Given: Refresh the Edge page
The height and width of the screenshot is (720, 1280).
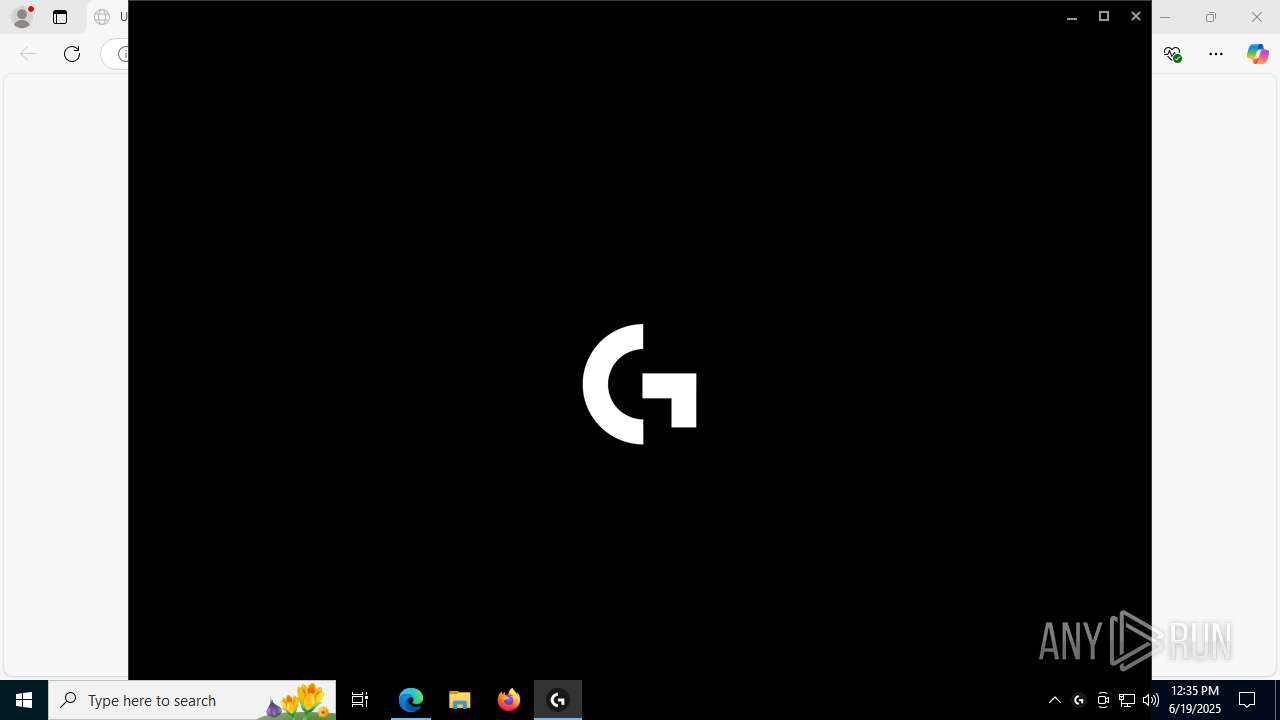Looking at the screenshot, I should [72, 54].
